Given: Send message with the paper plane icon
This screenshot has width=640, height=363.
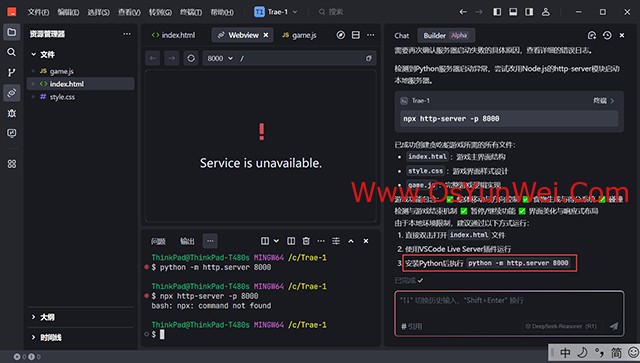Looking at the screenshot, I should click(614, 326).
